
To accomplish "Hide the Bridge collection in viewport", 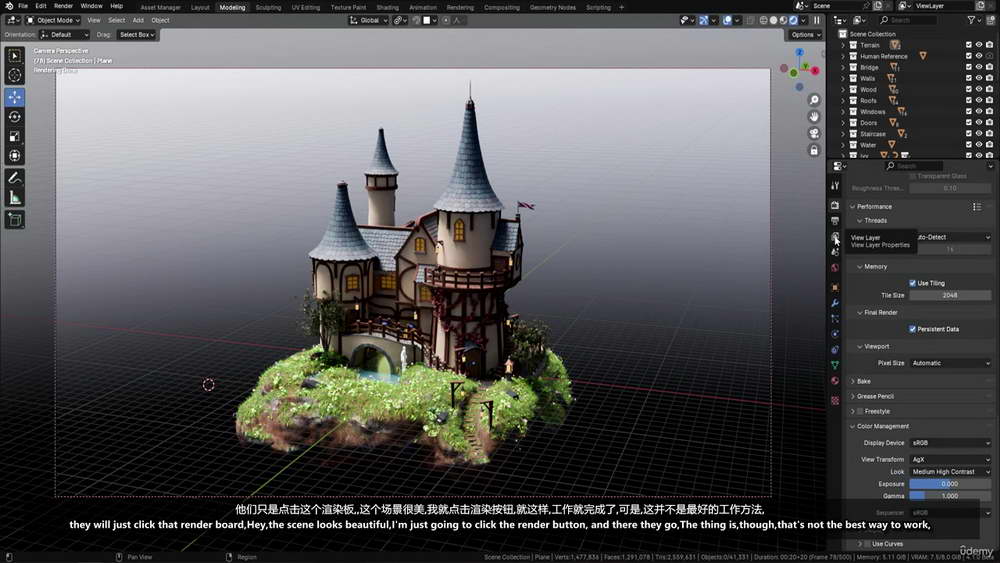I will pyautogui.click(x=979, y=67).
